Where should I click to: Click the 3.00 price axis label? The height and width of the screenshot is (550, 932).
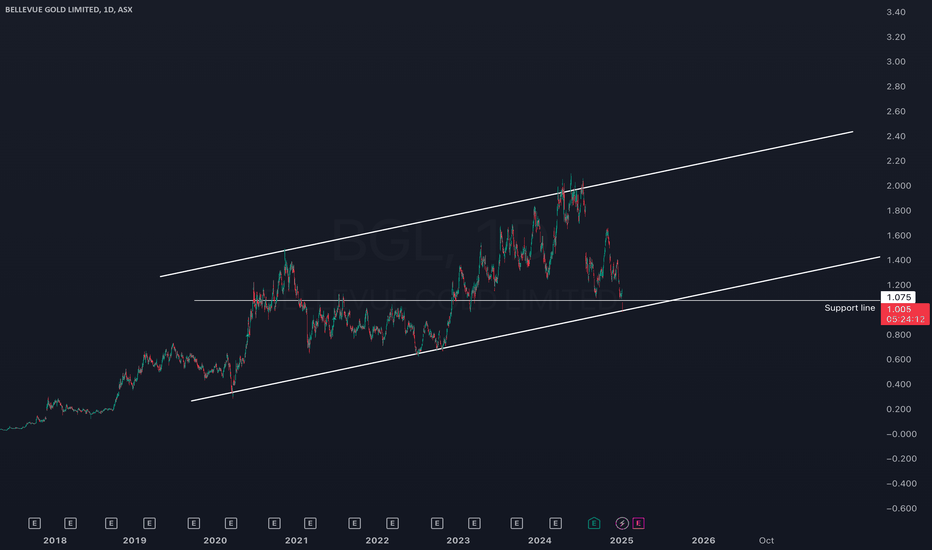[x=896, y=62]
